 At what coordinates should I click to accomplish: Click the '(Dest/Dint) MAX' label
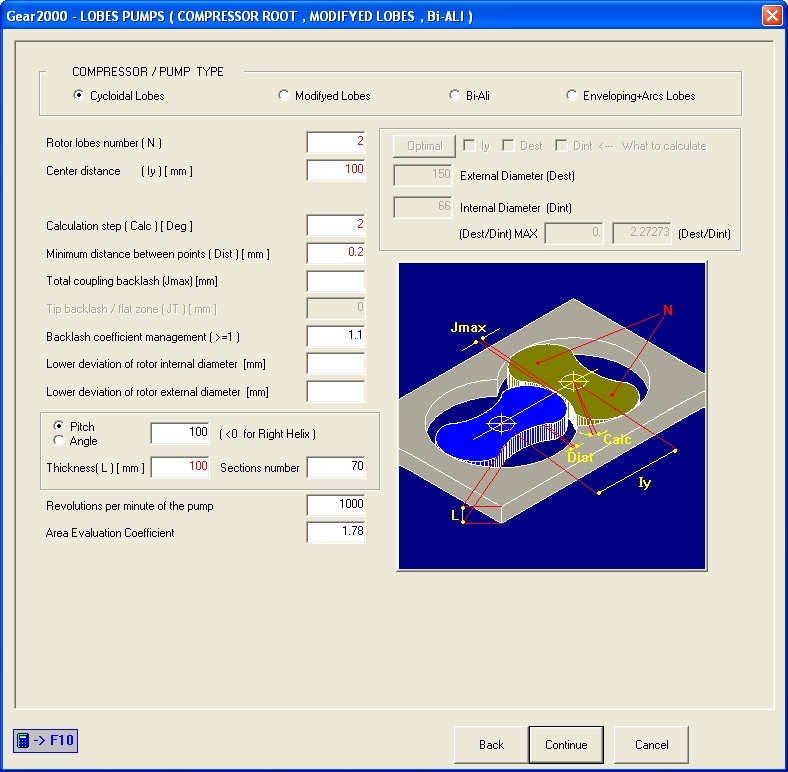[498, 234]
